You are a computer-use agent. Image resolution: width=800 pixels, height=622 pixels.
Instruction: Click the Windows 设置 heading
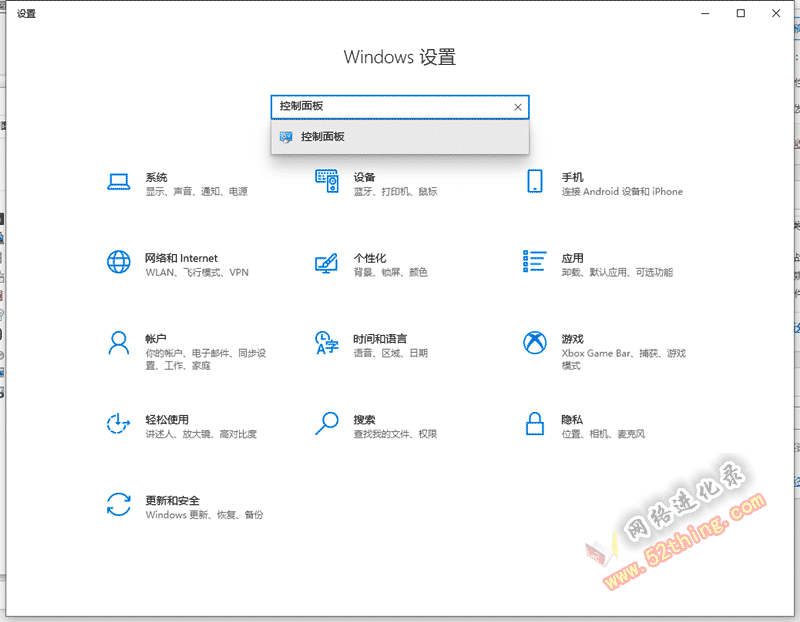click(x=399, y=57)
